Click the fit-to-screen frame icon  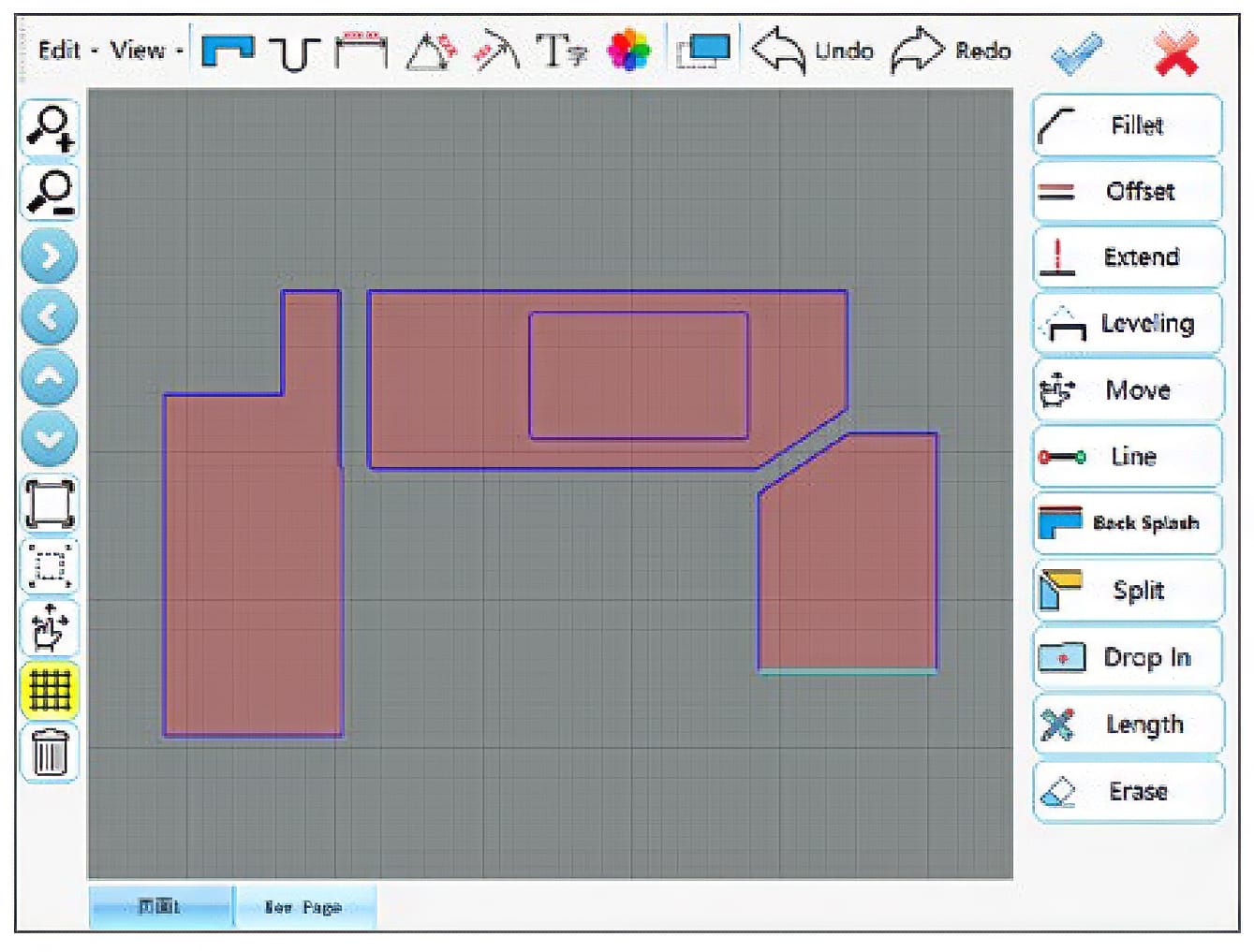(50, 504)
